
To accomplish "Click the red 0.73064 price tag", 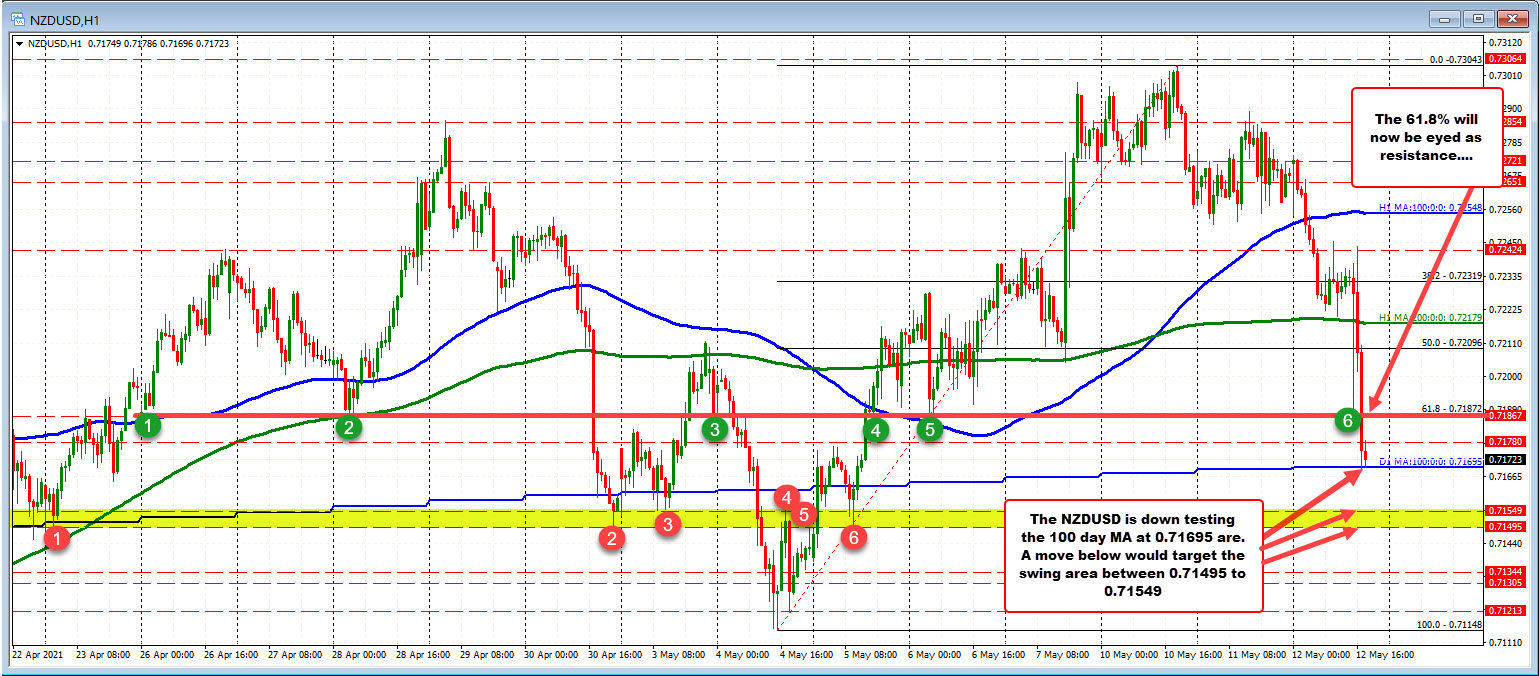I will pos(1504,59).
